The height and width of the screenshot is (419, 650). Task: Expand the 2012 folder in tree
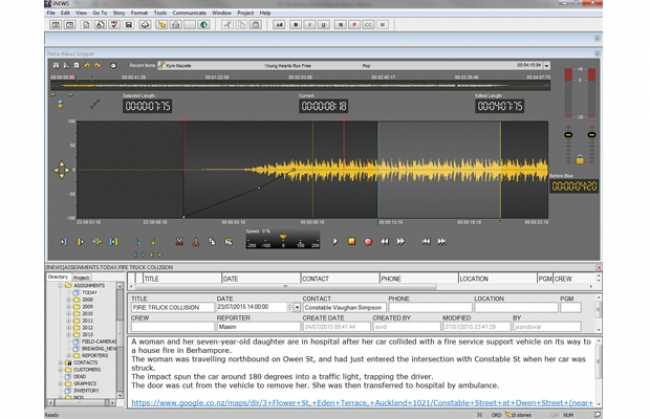click(68, 328)
